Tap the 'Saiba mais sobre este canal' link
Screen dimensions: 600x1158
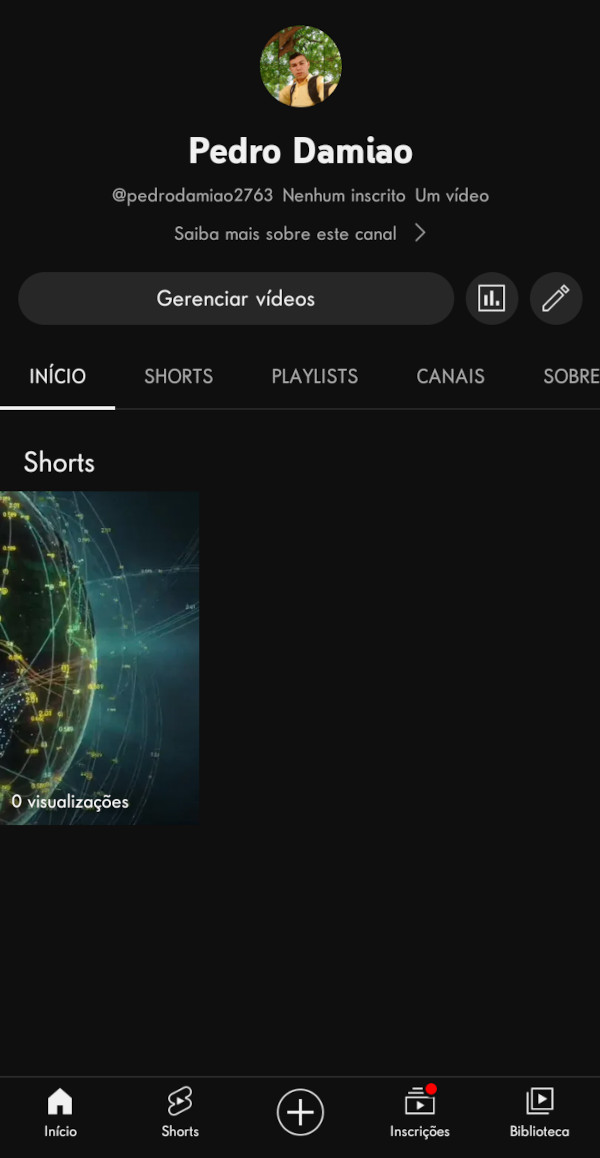pyautogui.click(x=285, y=233)
